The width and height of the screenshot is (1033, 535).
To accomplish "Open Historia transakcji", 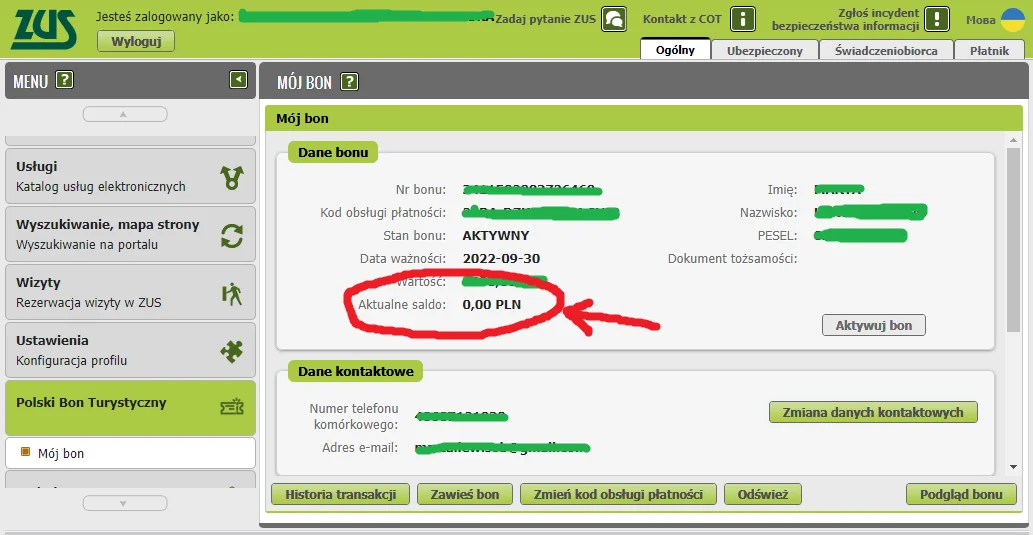I will [x=341, y=494].
